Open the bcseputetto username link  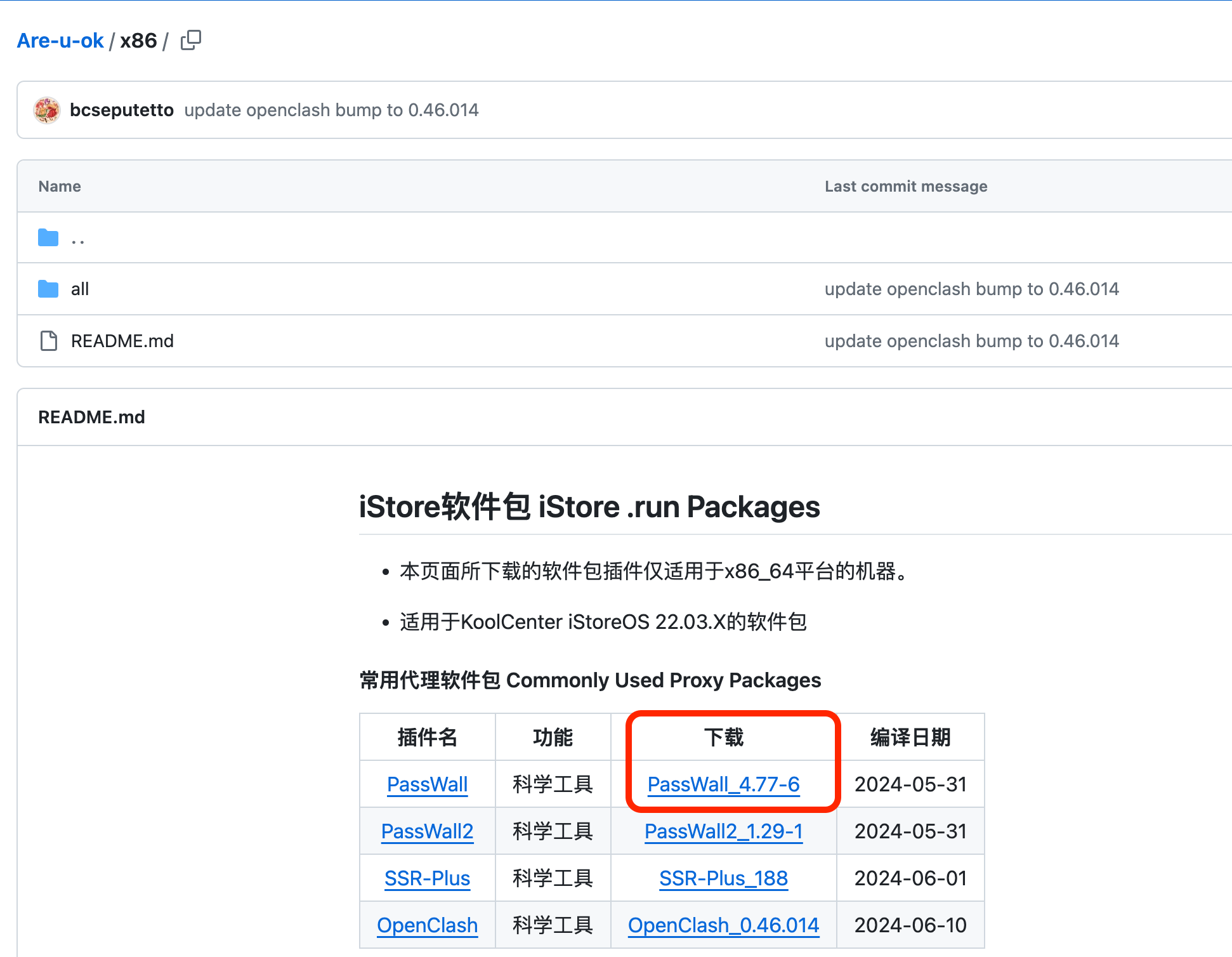(121, 110)
